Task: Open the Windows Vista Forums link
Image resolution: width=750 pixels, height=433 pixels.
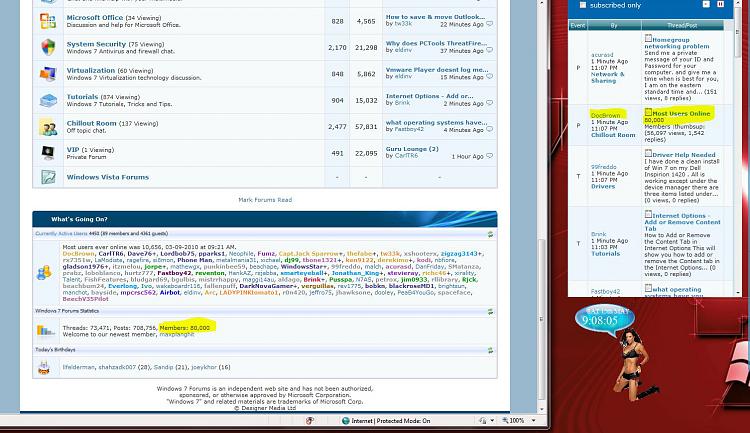Action: click(x=108, y=177)
